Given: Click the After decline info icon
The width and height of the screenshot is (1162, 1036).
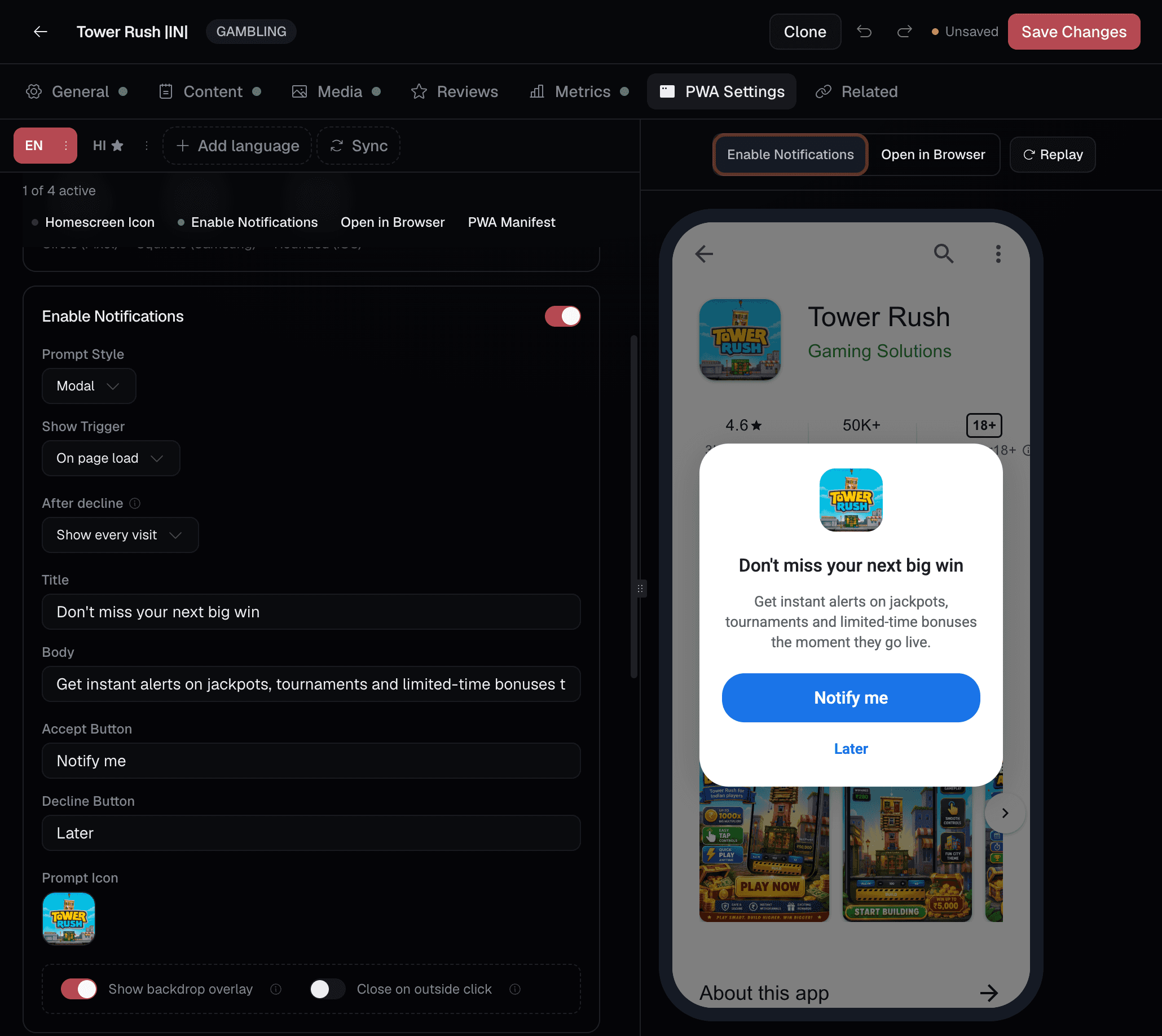Looking at the screenshot, I should point(135,503).
